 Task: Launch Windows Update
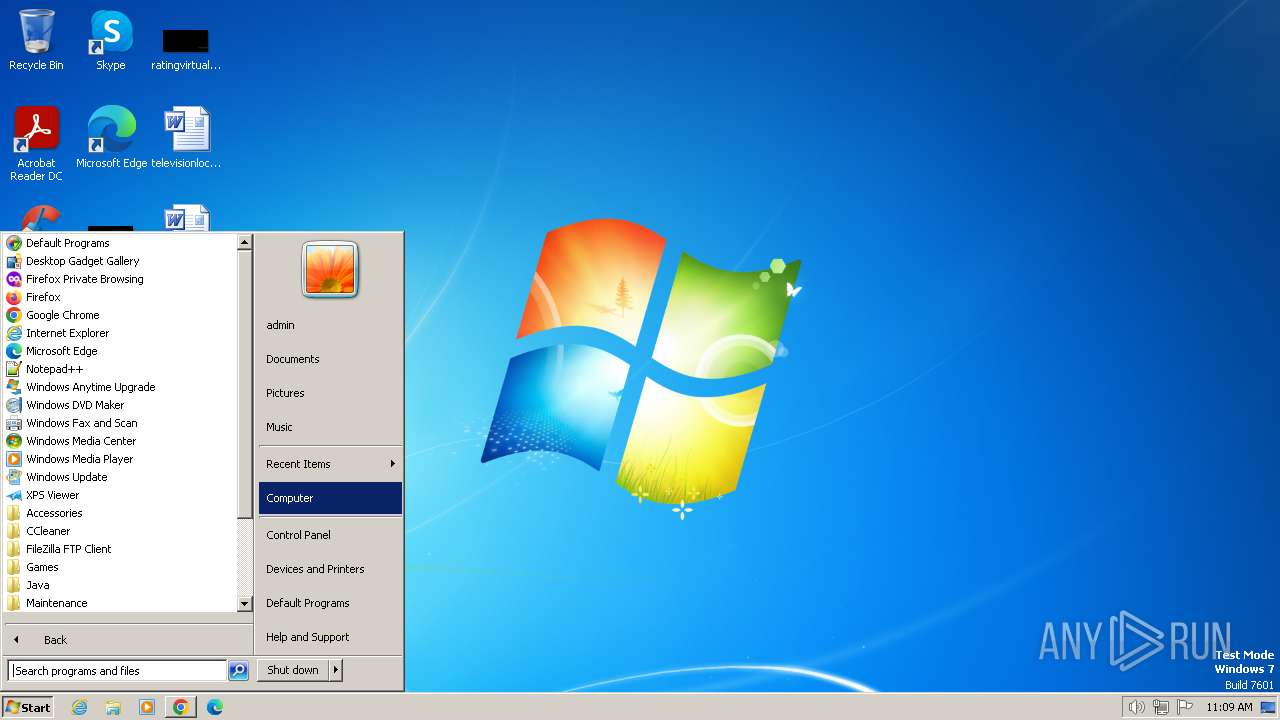coord(67,477)
